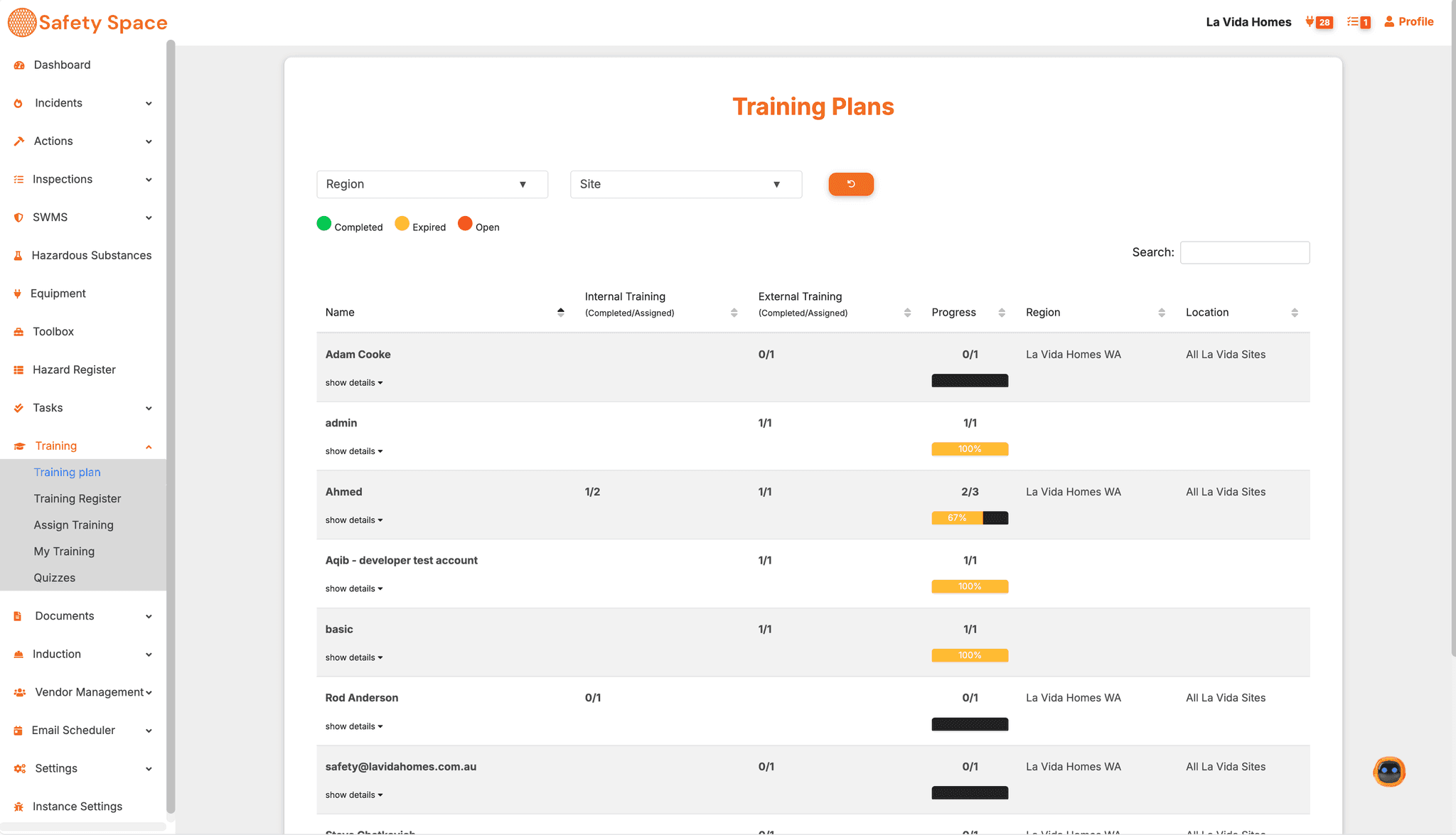
Task: Open Assign Training submenu item
Action: tap(73, 525)
